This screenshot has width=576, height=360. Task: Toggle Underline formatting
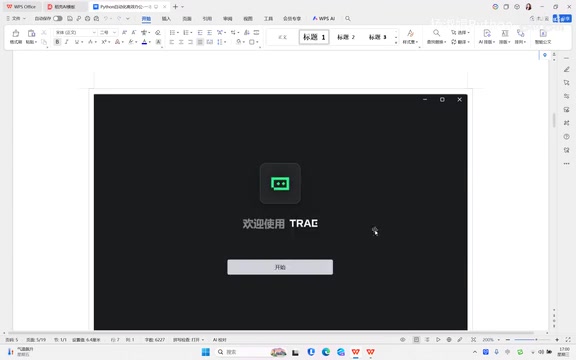[77, 42]
